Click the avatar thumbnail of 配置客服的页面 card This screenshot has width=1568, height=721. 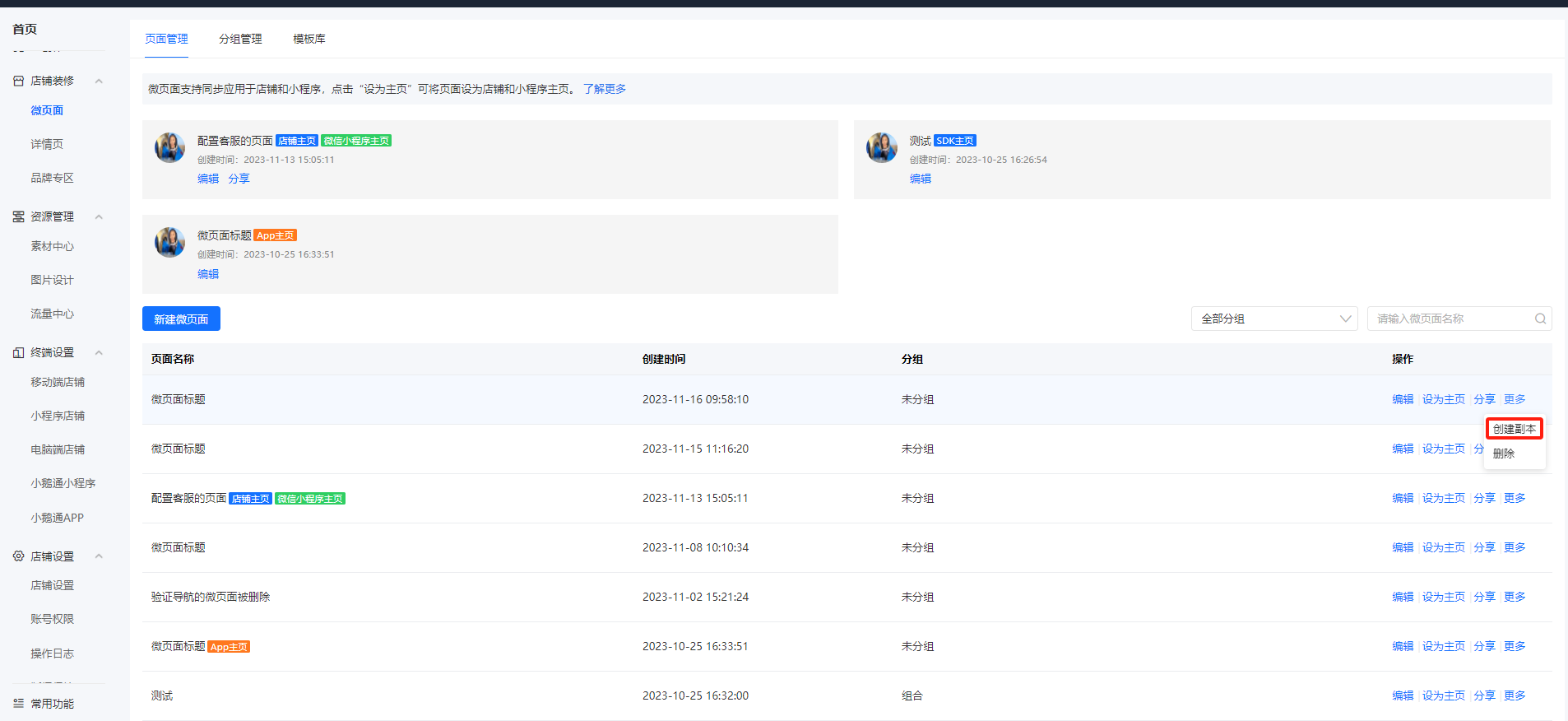(x=170, y=147)
